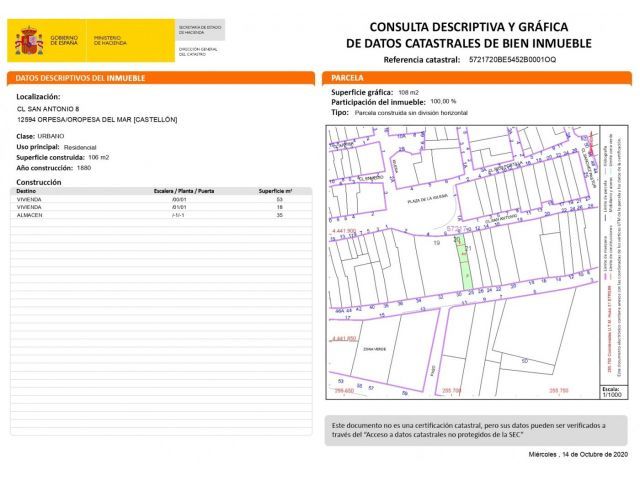
Task: Click the "4.441.850" coordinate on the map
Action: (344, 338)
